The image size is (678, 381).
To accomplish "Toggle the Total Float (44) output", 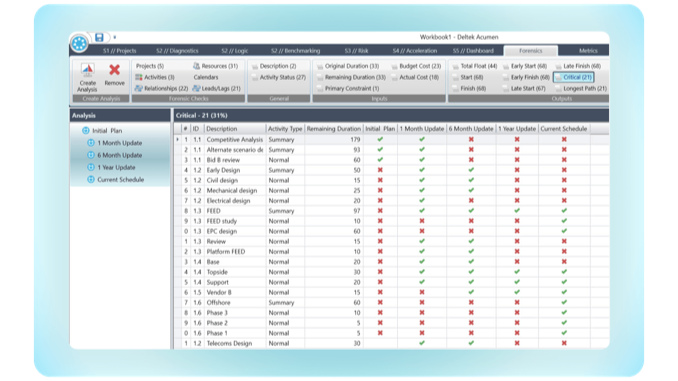I will coord(474,66).
